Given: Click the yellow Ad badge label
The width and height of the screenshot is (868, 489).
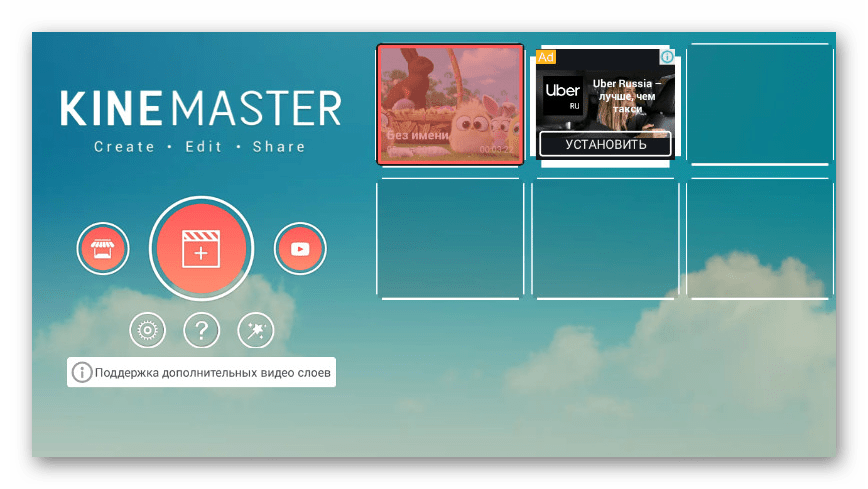Looking at the screenshot, I should pos(546,57).
